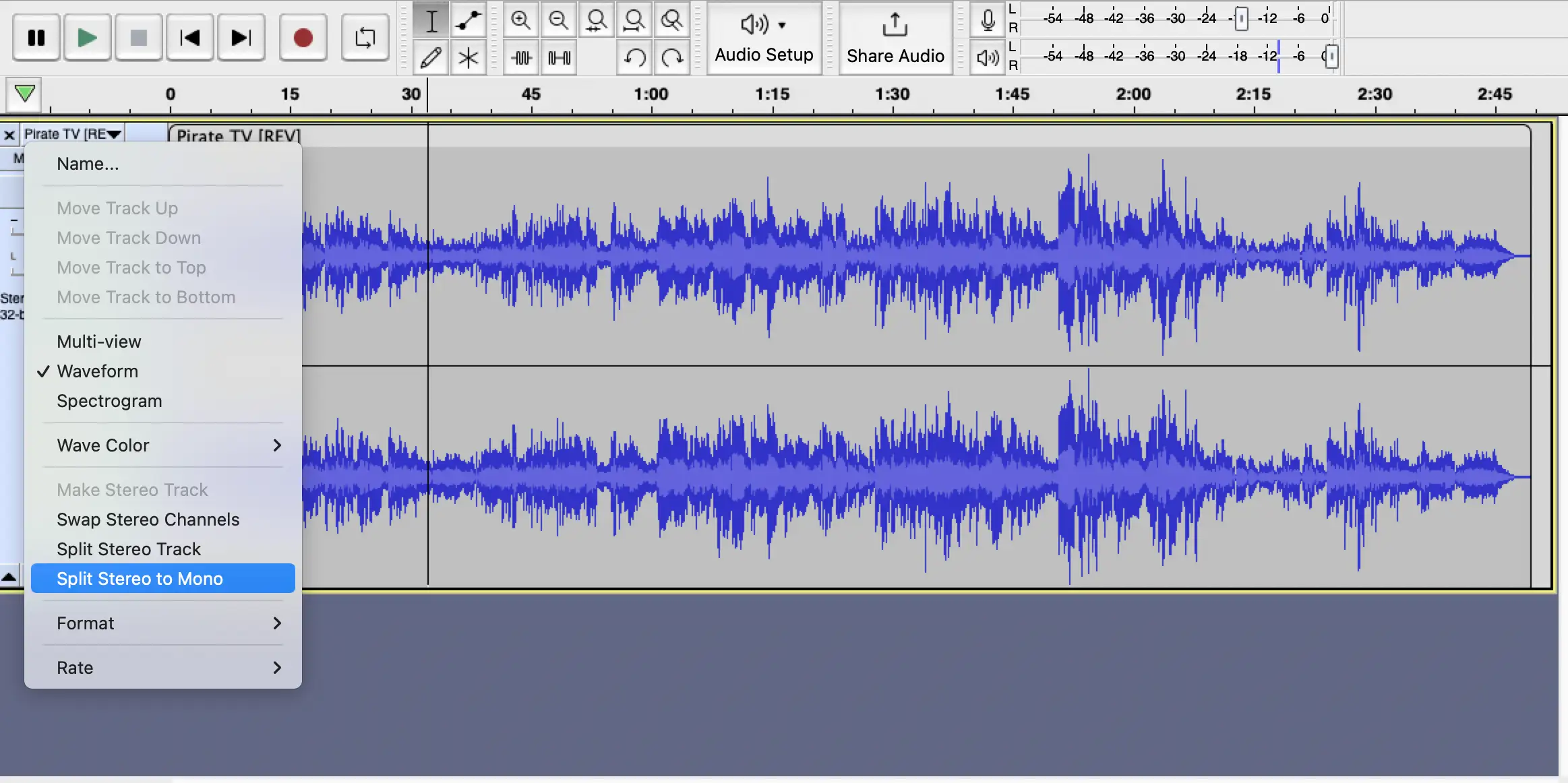Check the Waveform view option
The image size is (1568, 783).
pyautogui.click(x=97, y=370)
